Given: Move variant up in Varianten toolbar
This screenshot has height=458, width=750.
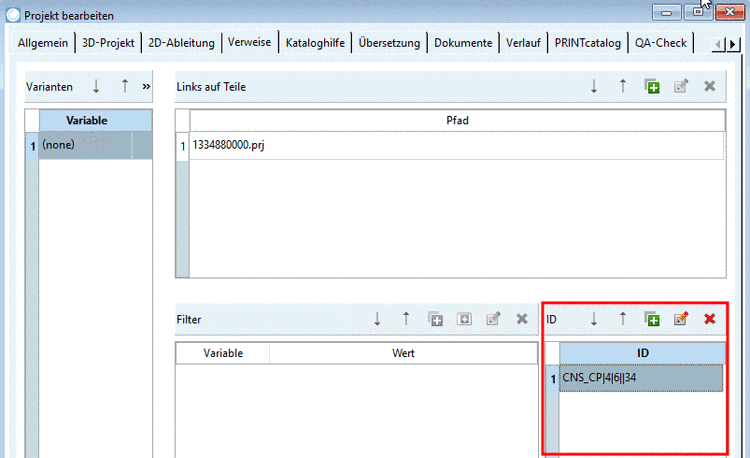Looking at the screenshot, I should [125, 87].
